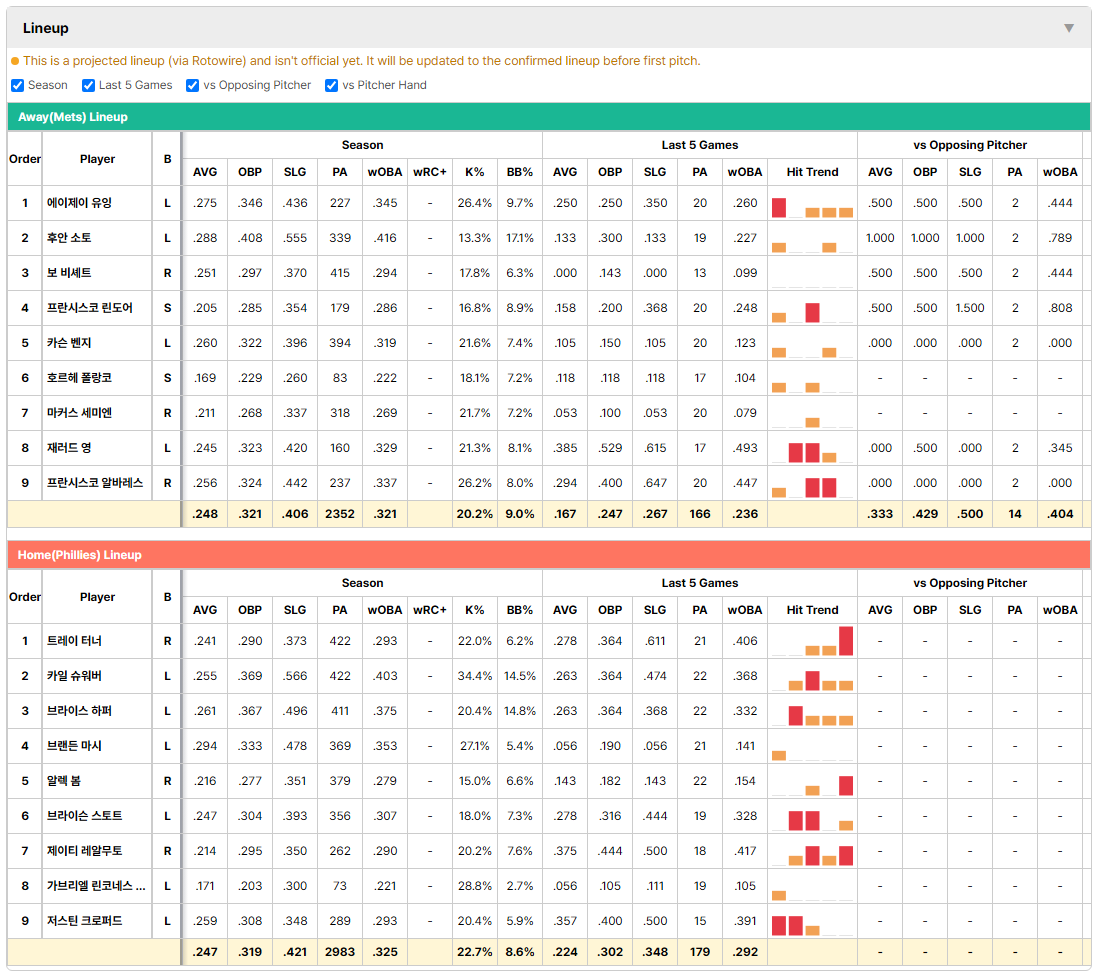Click 프란시스코 린도어 player name

click(x=90, y=308)
